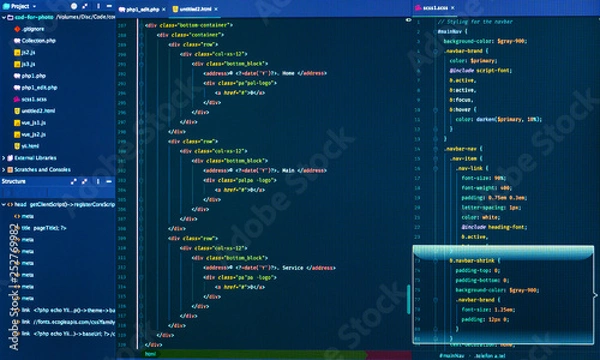Open the Project panel options menu
Screen dimensions: 600x360
(98, 6)
